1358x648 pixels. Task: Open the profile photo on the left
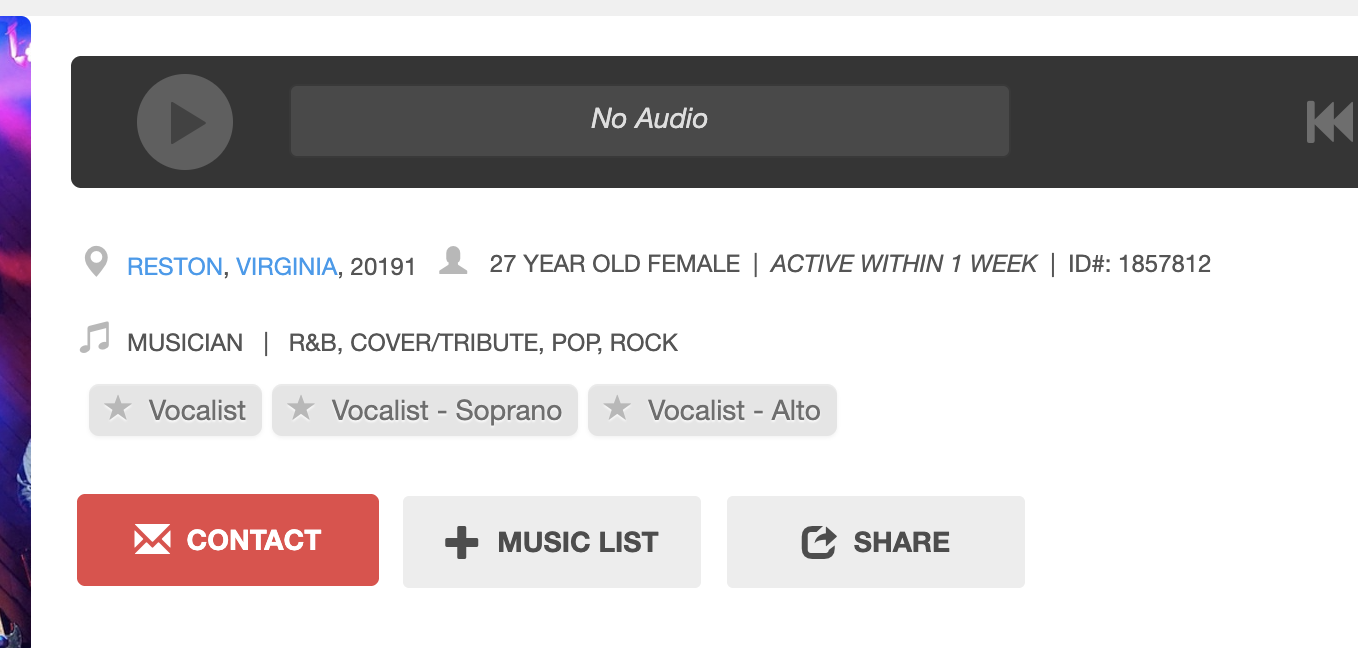15,330
